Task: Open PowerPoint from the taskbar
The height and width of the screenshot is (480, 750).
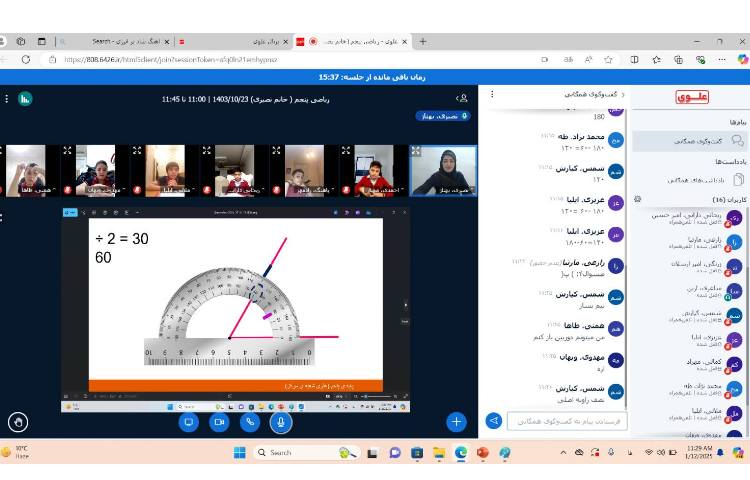Action: [x=482, y=452]
